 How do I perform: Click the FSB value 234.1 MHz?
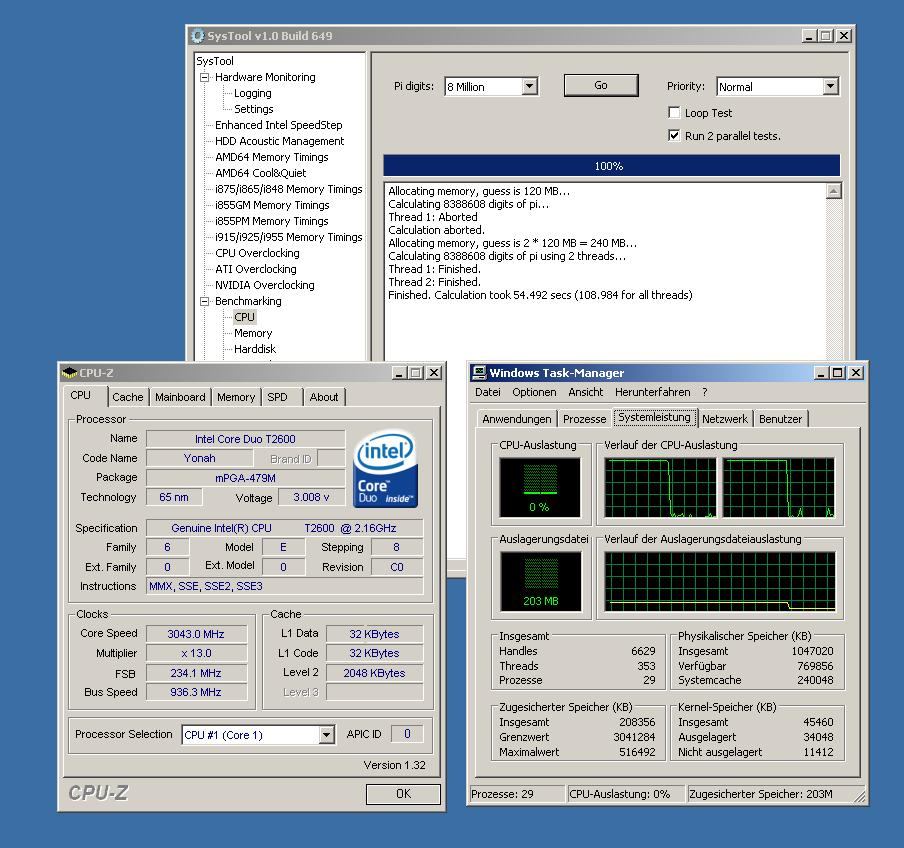point(196,673)
